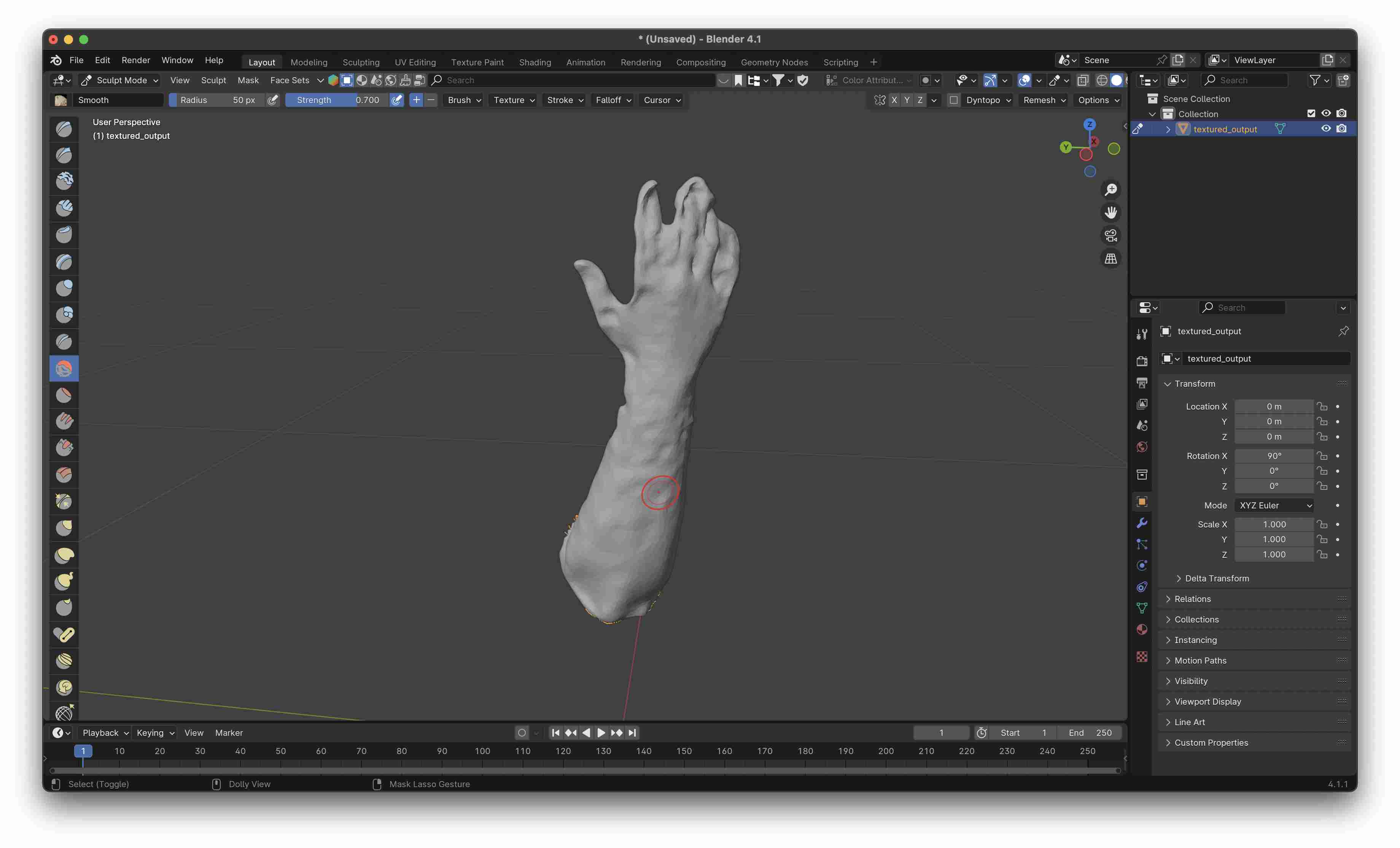Toggle Z axis symmetry
Viewport: 1400px width, 848px height.
pyautogui.click(x=920, y=100)
